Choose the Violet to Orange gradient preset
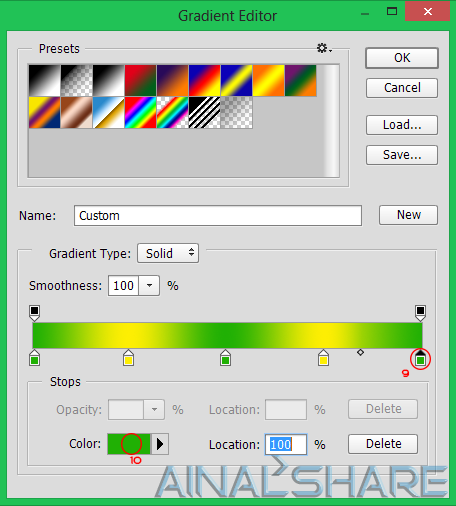Viewport: 456px width, 506px height. 172,81
